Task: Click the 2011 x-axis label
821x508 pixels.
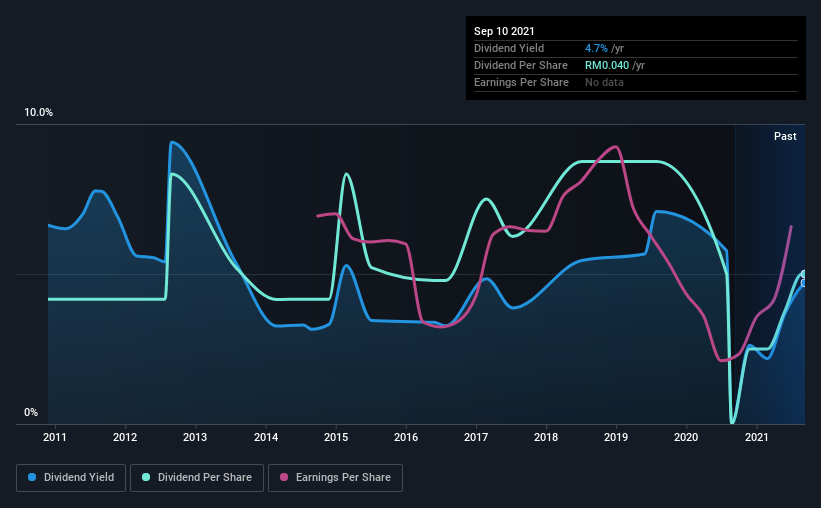Action: (x=54, y=437)
